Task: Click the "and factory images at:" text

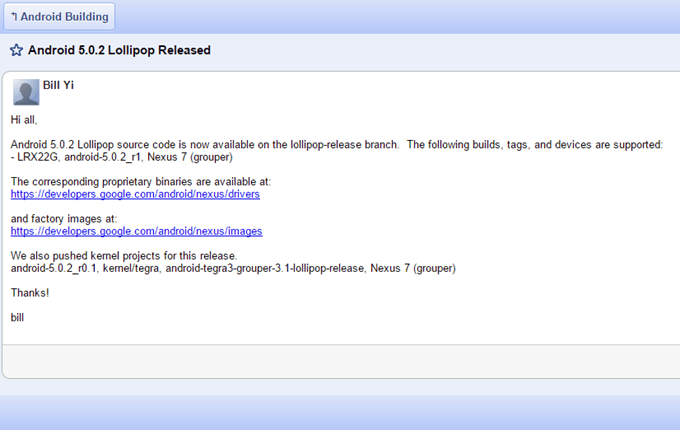Action: pyautogui.click(x=64, y=218)
